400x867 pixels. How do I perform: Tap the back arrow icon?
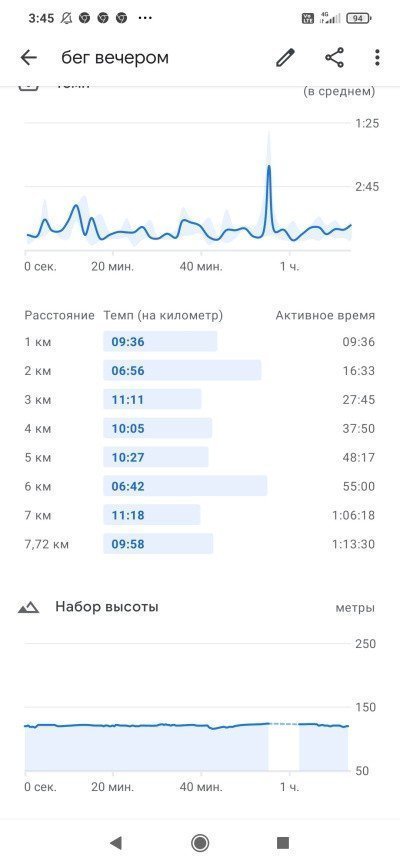click(x=28, y=58)
